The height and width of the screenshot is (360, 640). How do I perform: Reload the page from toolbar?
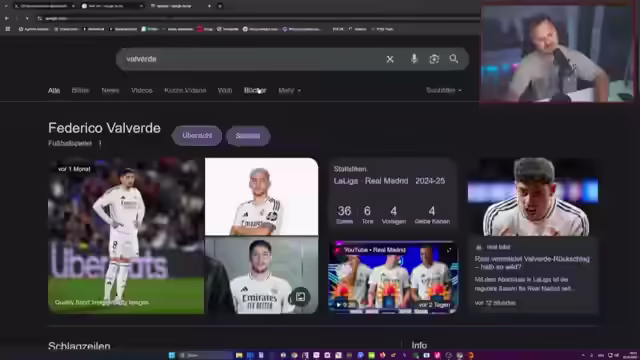27,18
